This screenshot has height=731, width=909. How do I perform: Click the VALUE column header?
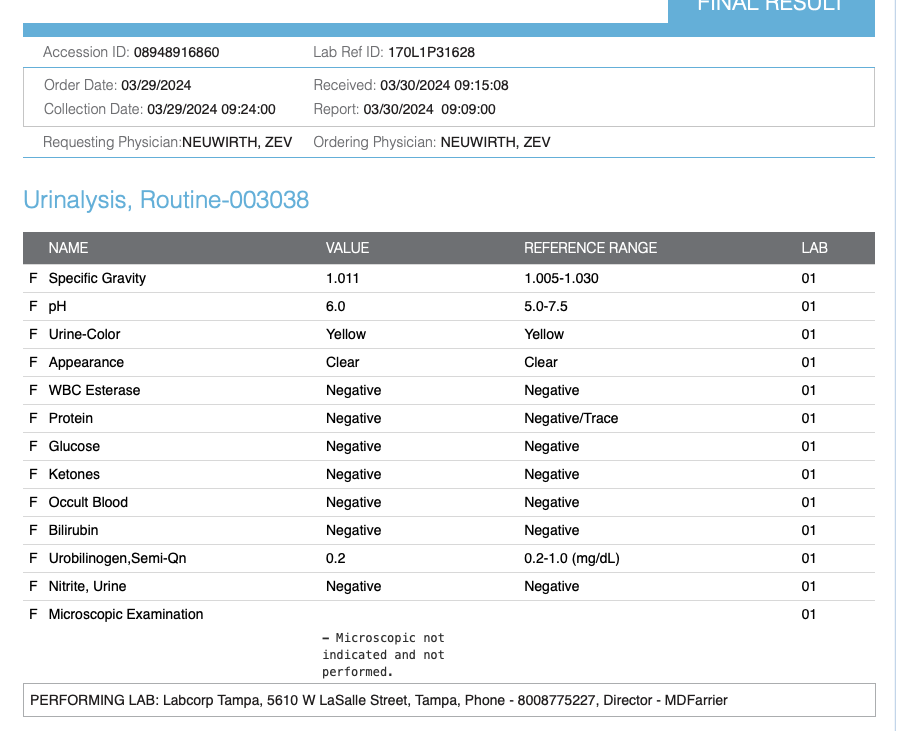point(347,248)
